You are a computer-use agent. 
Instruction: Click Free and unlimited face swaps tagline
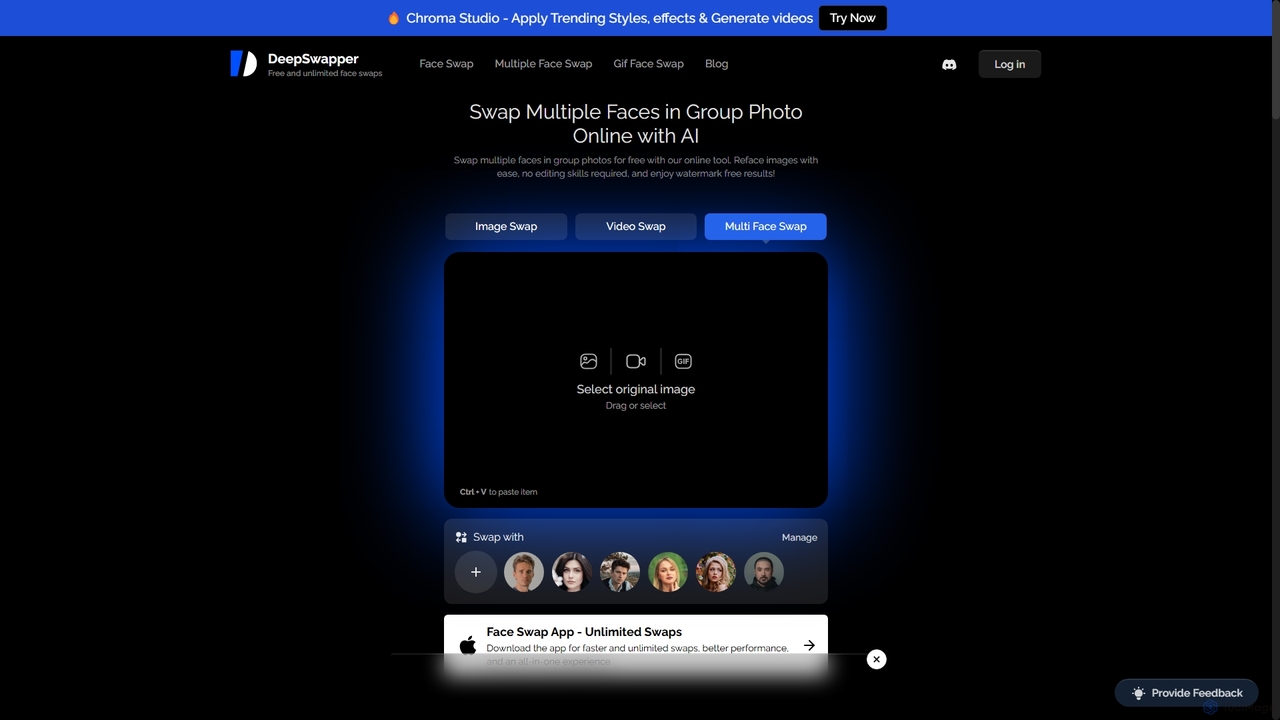[325, 74]
